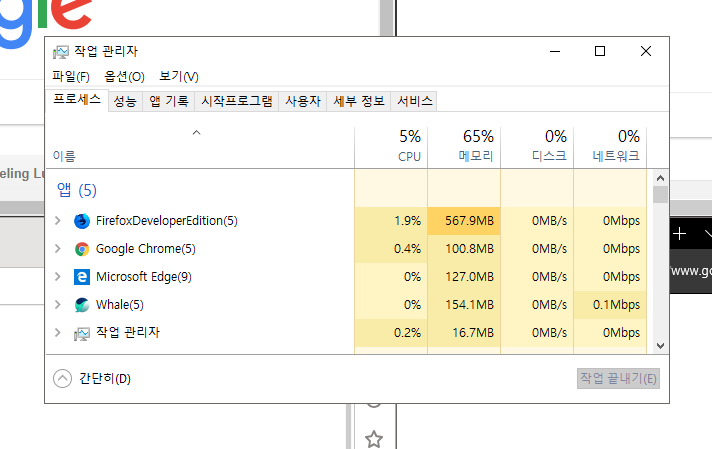The image size is (712, 449).
Task: Expand the Google Chrome process group
Action: [58, 249]
